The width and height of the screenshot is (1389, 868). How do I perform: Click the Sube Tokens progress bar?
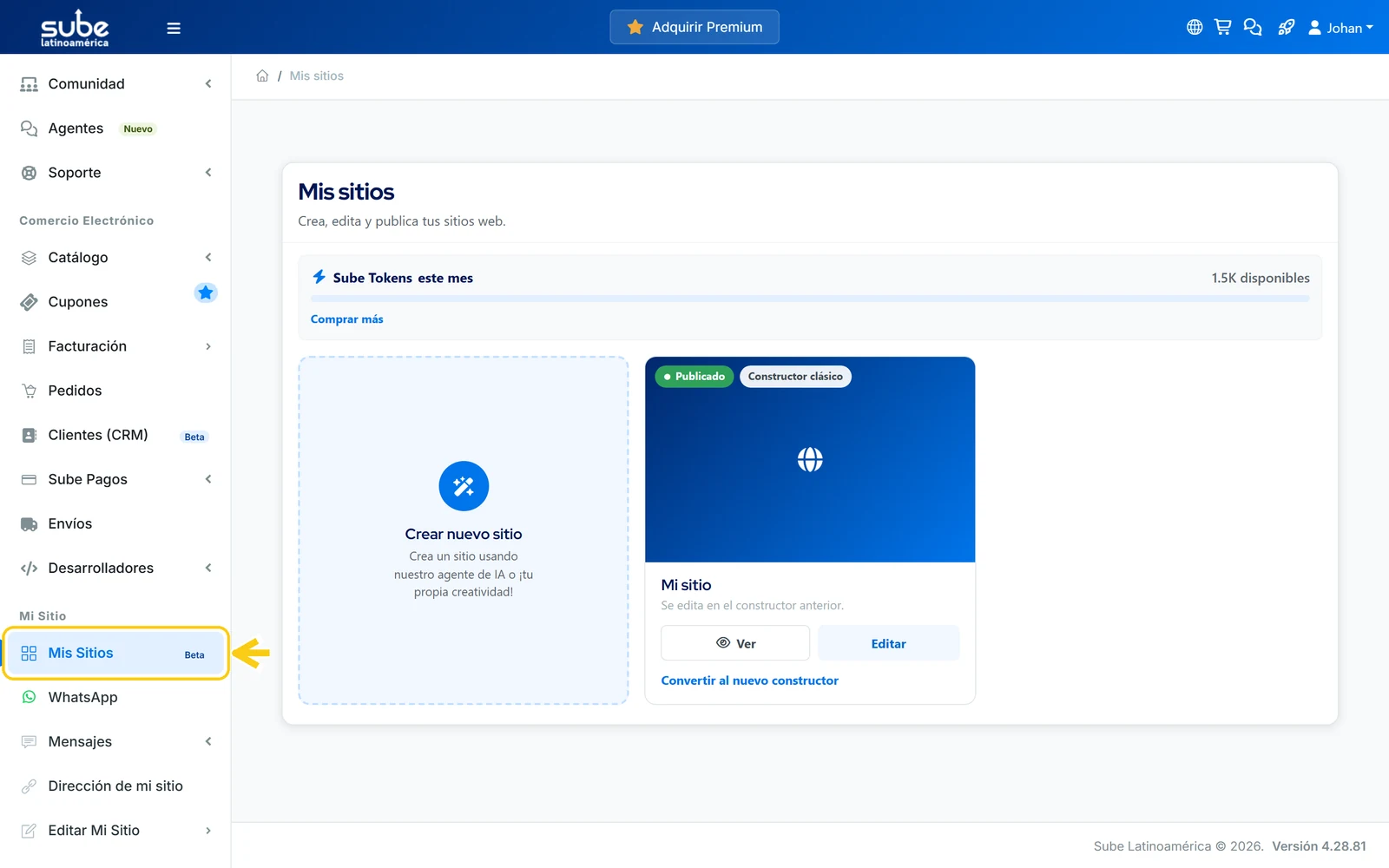pos(810,299)
